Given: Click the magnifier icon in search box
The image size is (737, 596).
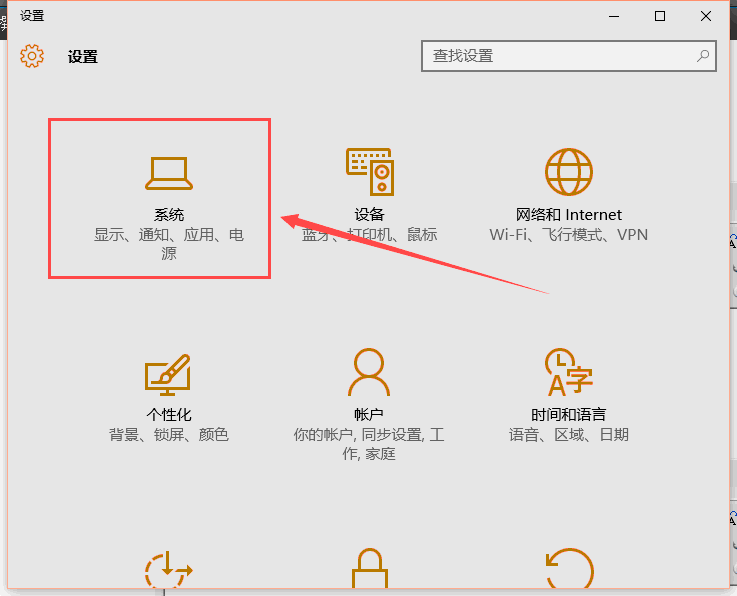Looking at the screenshot, I should tap(703, 56).
